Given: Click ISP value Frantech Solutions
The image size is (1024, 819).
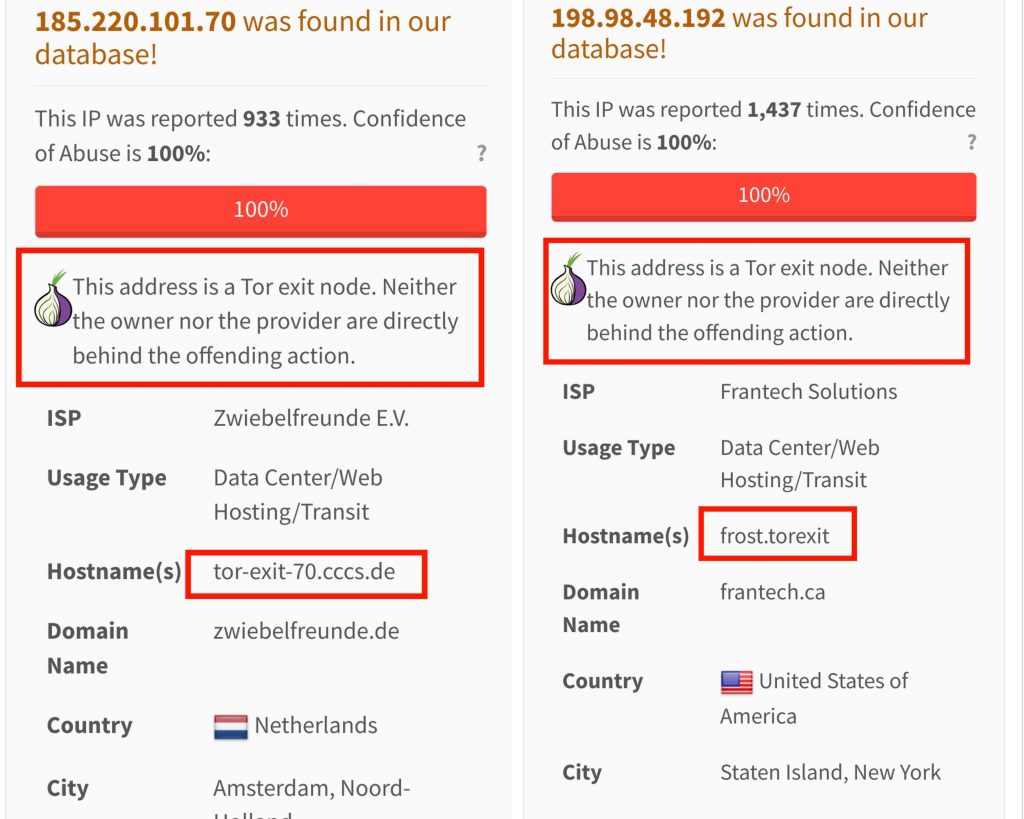Looking at the screenshot, I should 808,392.
